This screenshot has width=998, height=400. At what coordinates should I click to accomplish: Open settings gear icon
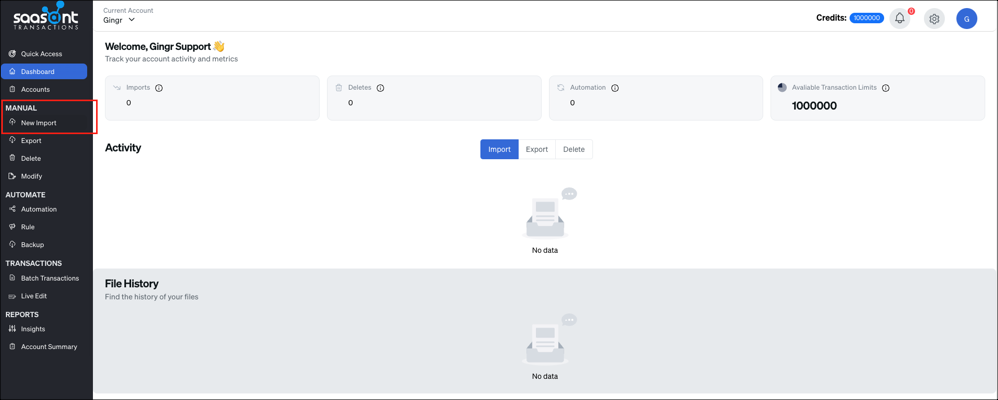pos(934,19)
